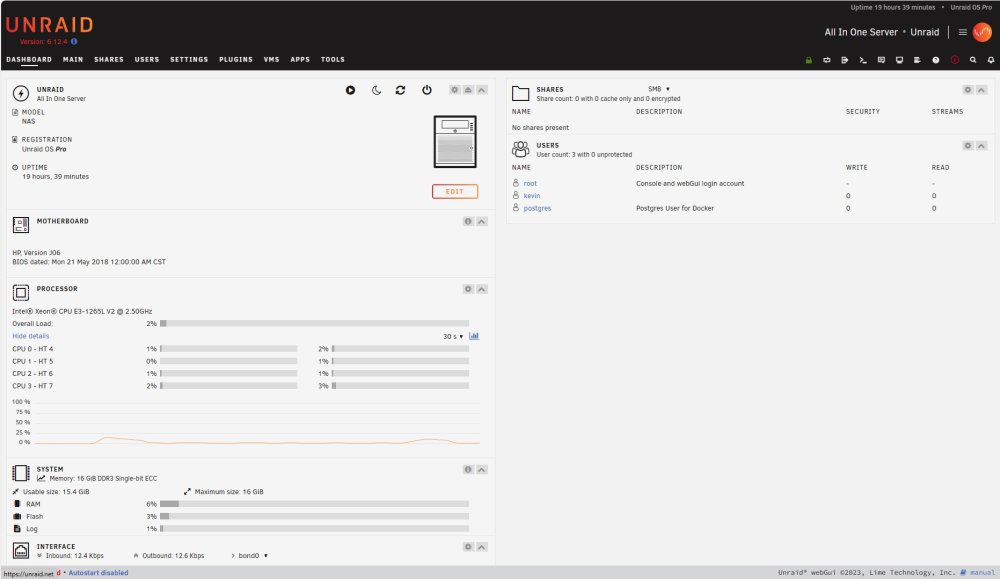Open the Unraid tile gear settings
Image resolution: width=1000 pixels, height=579 pixels.
455,90
